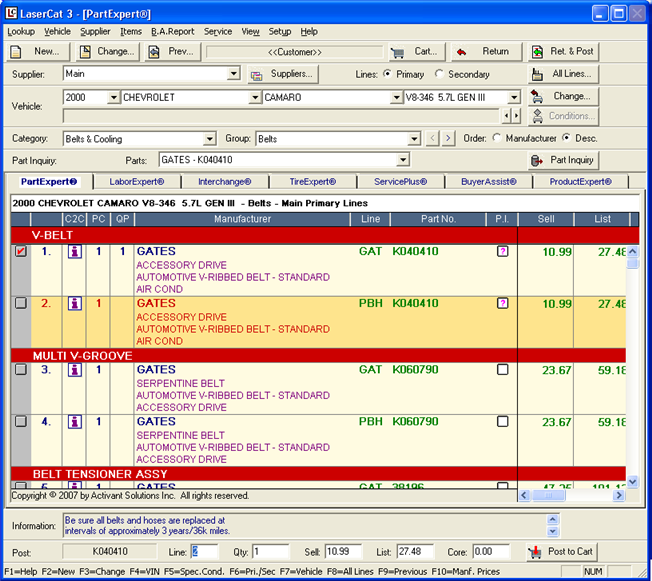
Task: Expand the Supplier dropdown
Action: pyautogui.click(x=234, y=74)
